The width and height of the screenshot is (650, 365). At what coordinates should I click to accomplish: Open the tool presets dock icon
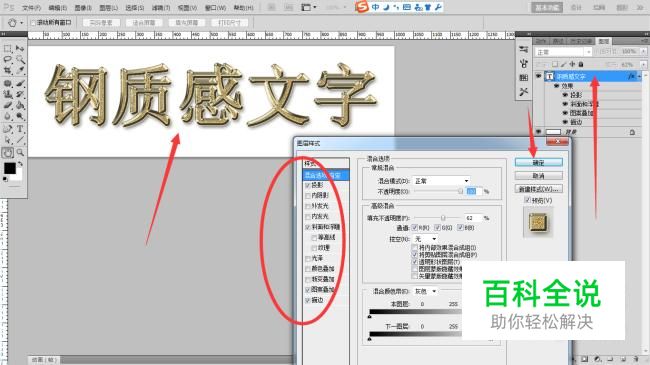(524, 92)
